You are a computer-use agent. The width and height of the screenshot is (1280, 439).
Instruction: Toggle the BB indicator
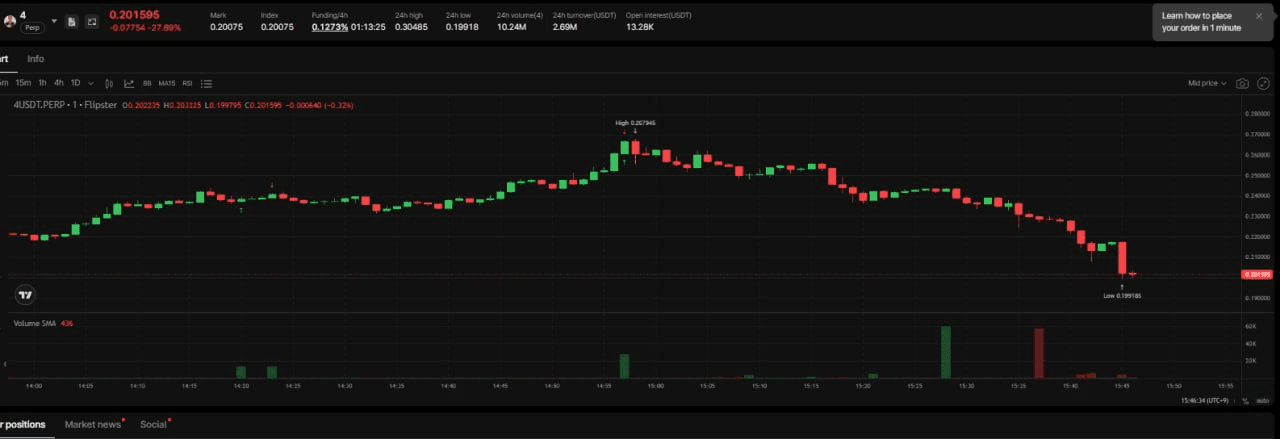coord(147,83)
